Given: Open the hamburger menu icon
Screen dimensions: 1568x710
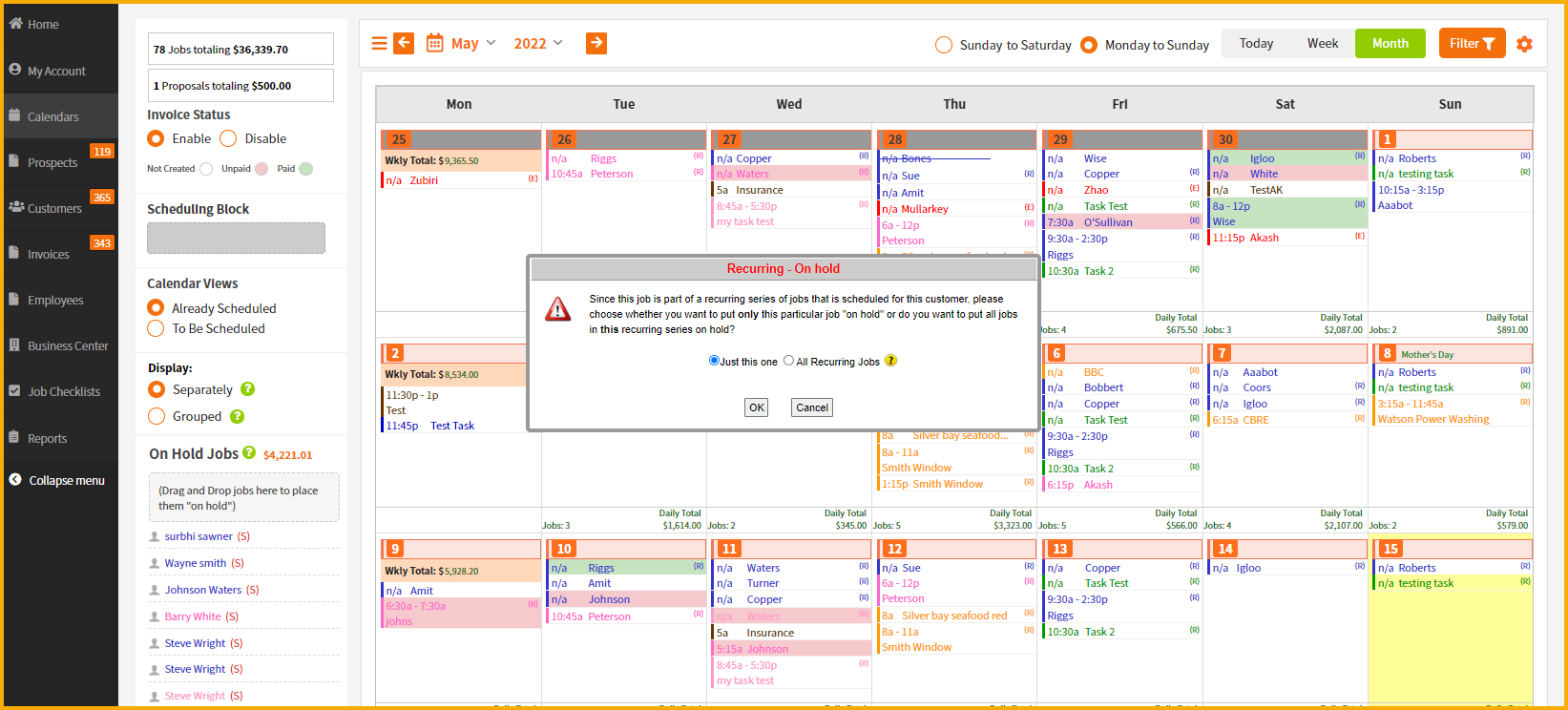Looking at the screenshot, I should (379, 43).
